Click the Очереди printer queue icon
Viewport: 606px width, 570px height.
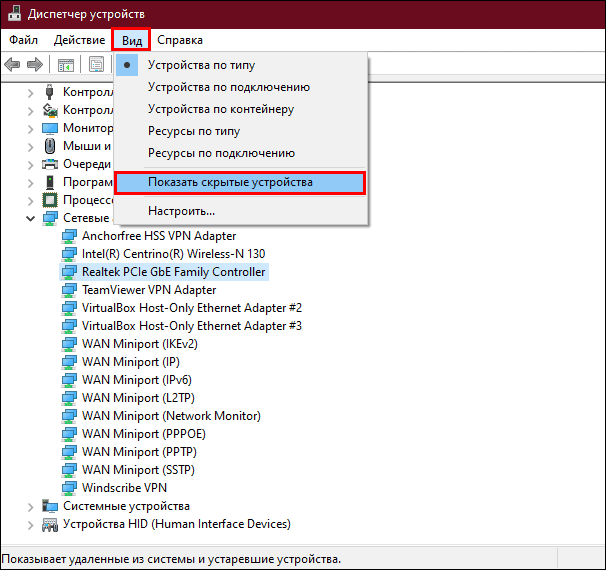pos(50,164)
